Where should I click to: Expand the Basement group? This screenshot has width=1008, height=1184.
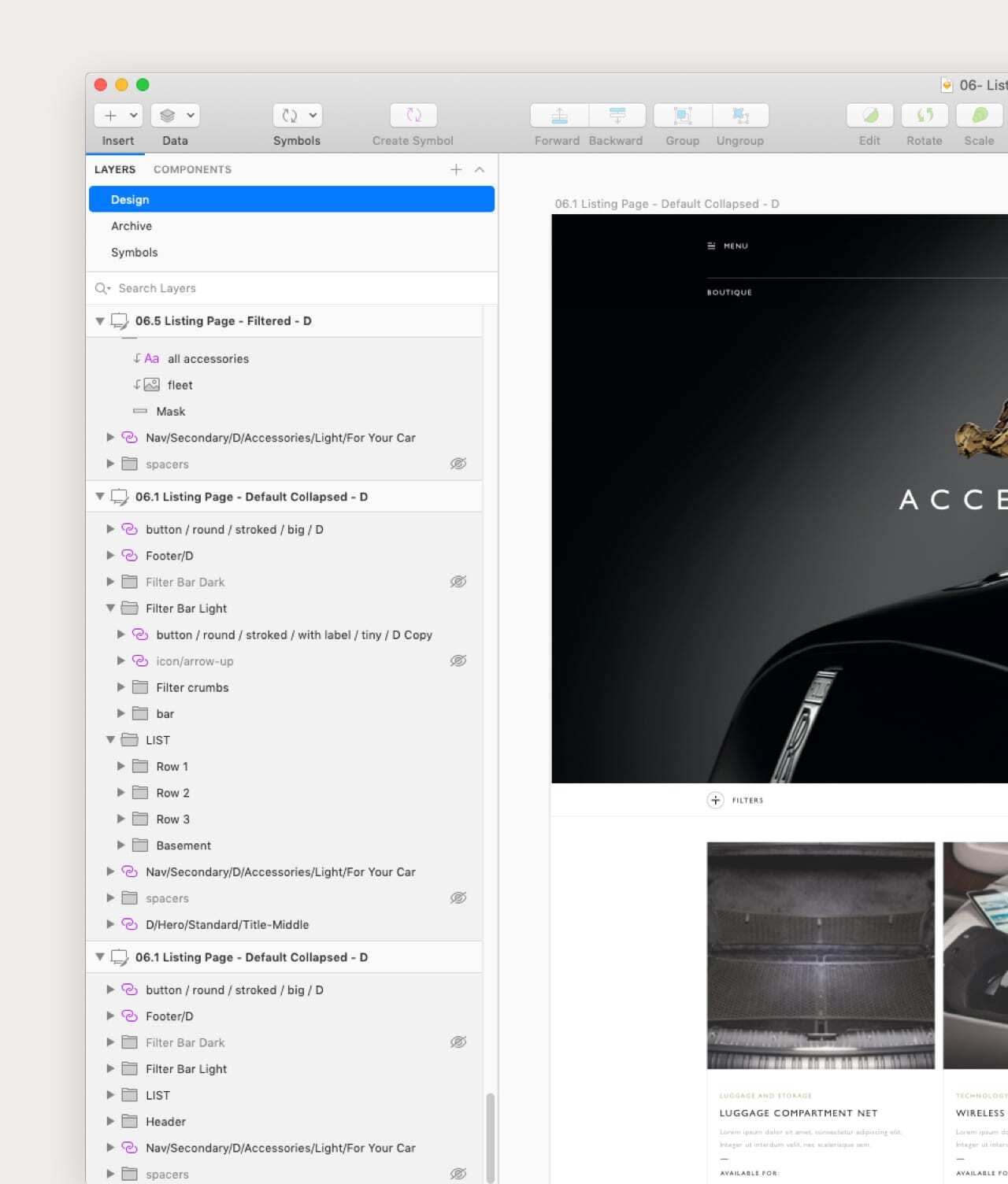[121, 845]
